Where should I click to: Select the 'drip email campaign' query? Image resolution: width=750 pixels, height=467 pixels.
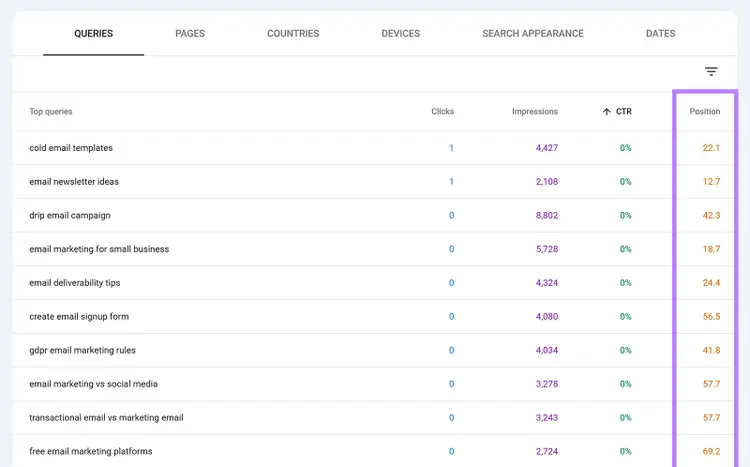coord(70,215)
